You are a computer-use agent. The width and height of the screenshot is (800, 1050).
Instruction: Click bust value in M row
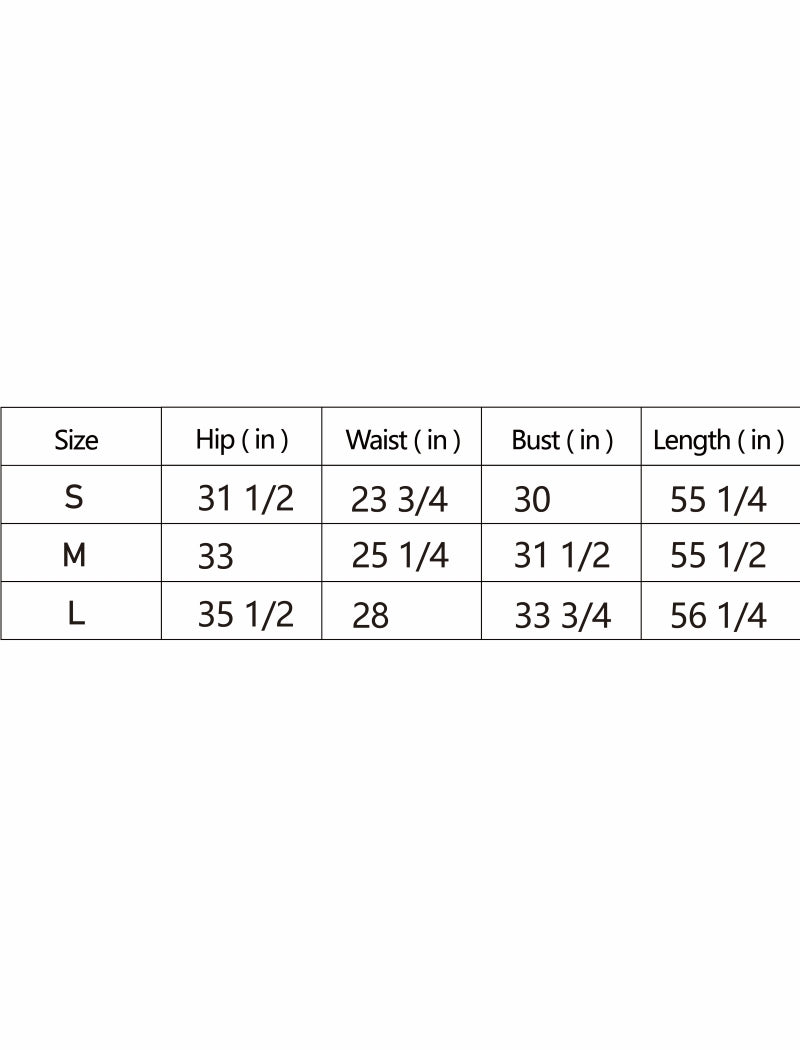click(x=561, y=556)
